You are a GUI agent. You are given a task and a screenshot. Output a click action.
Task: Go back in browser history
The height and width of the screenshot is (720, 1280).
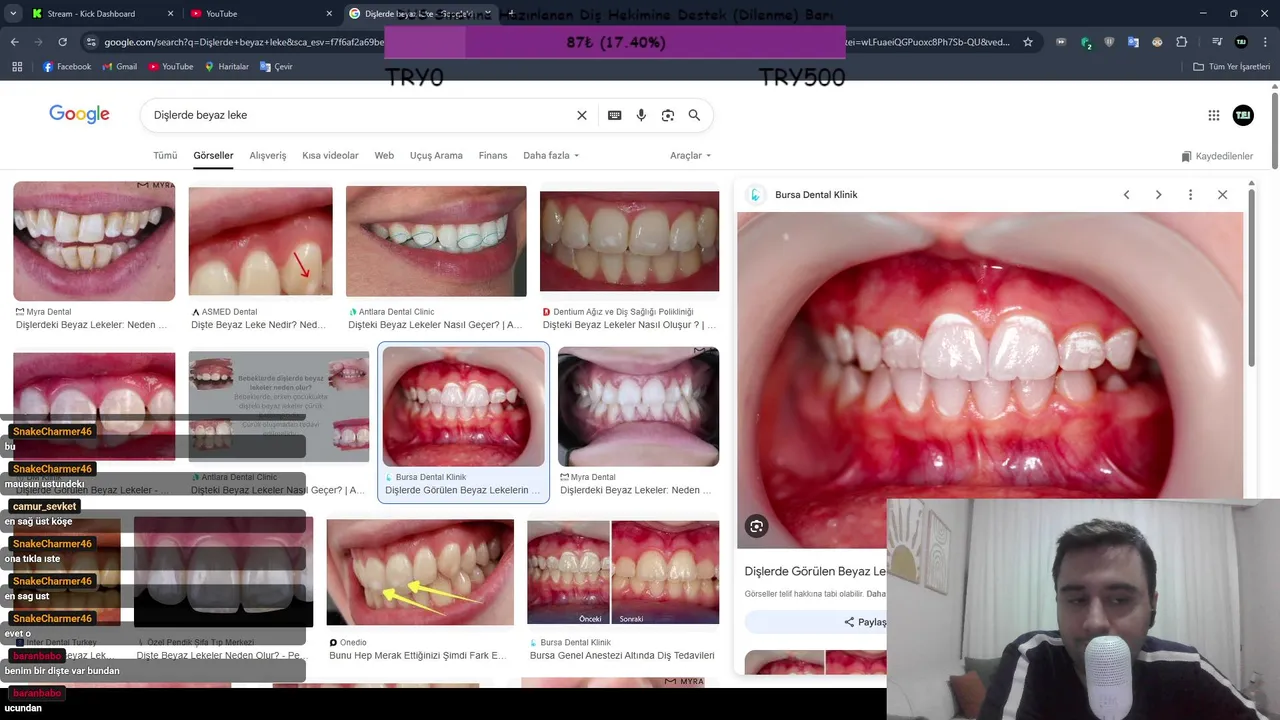pyautogui.click(x=15, y=42)
